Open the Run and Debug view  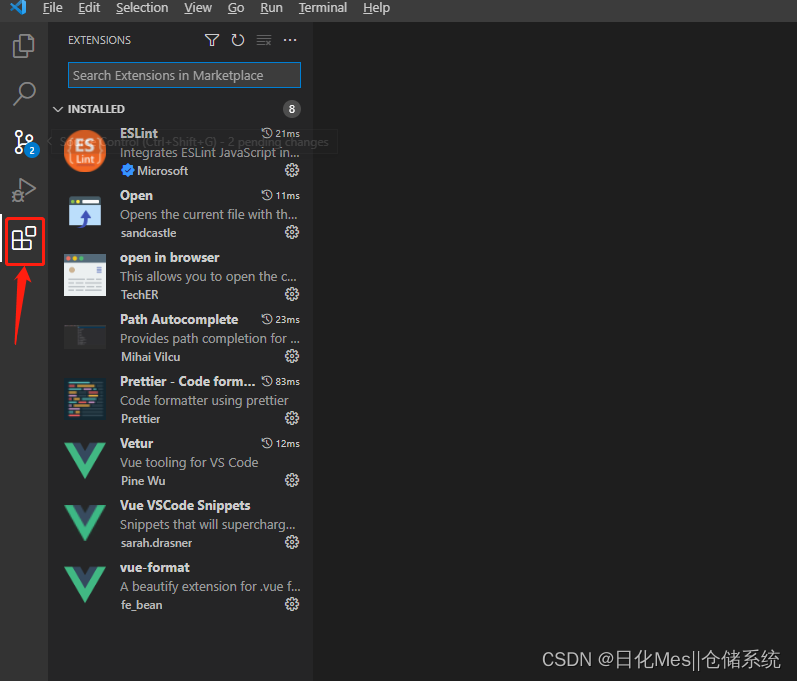tap(23, 190)
